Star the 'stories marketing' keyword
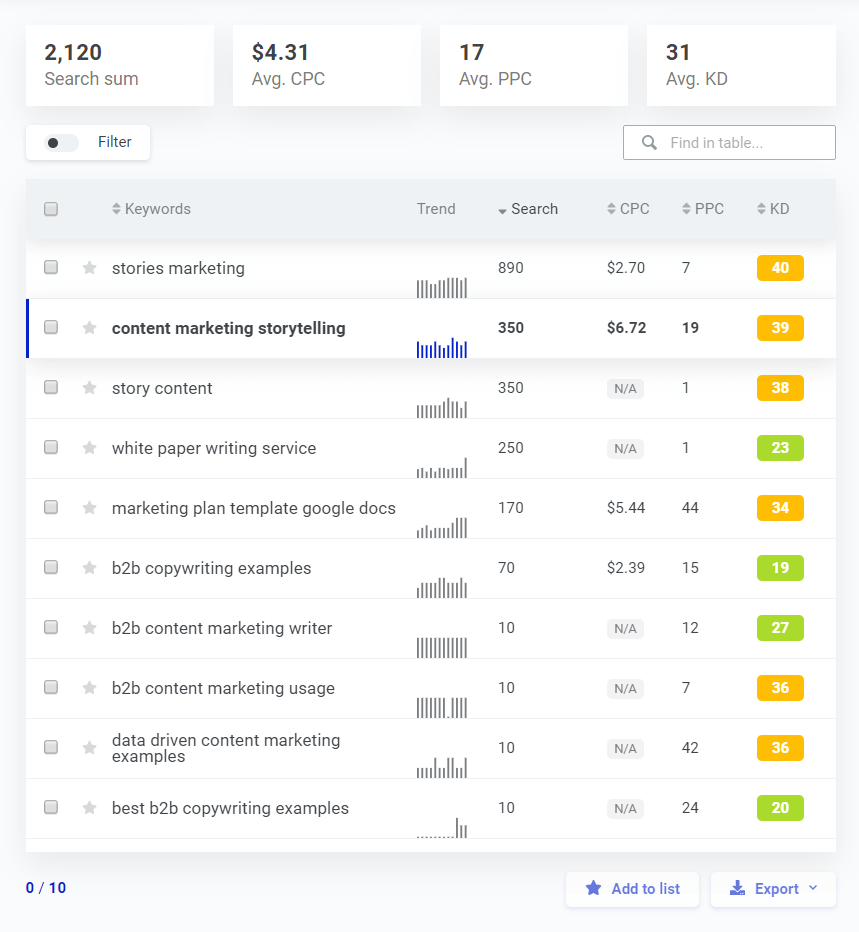 90,268
